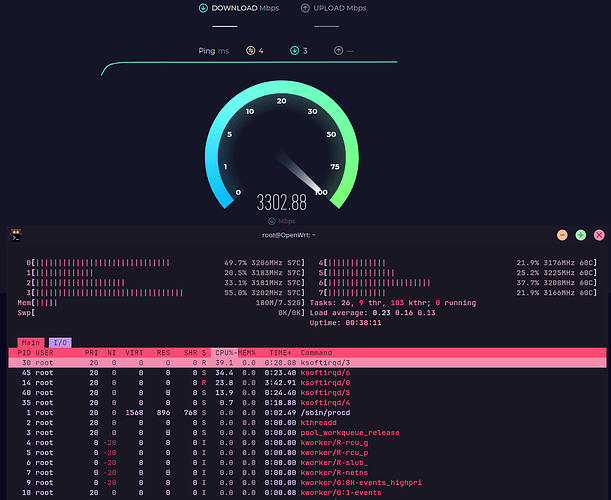Select the ksoftirqd/4 process row
Image resolution: width=611 pixels, height=500 pixels.
tap(307, 403)
